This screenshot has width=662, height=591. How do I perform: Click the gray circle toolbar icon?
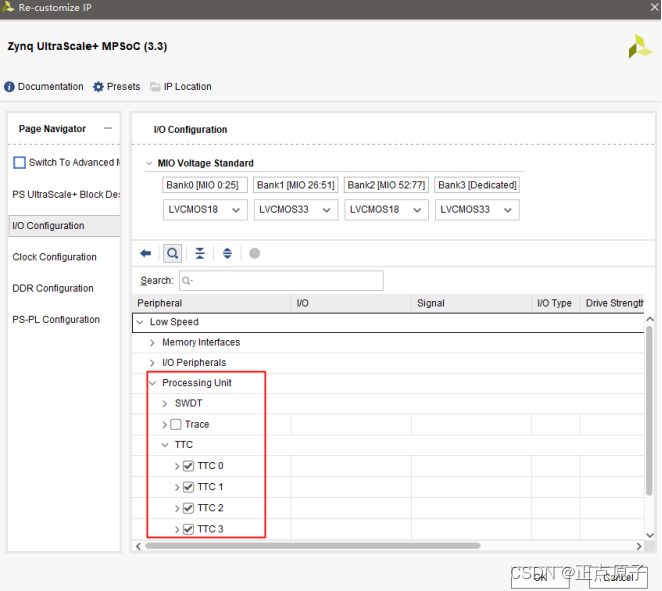coord(255,253)
